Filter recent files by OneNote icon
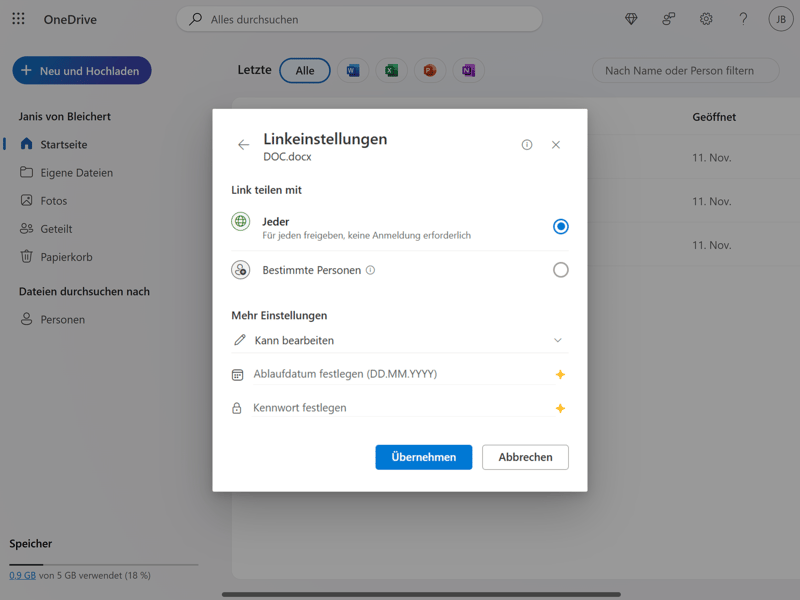Image resolution: width=800 pixels, height=600 pixels. coord(468,71)
